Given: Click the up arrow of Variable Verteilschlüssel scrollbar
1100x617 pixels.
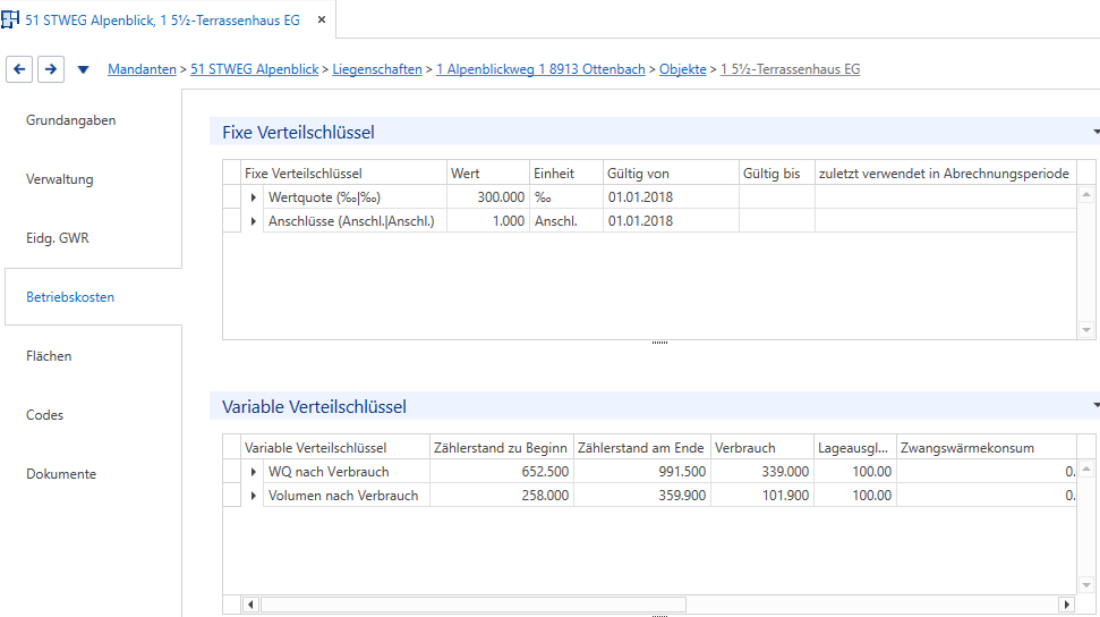Looking at the screenshot, I should click(1086, 469).
